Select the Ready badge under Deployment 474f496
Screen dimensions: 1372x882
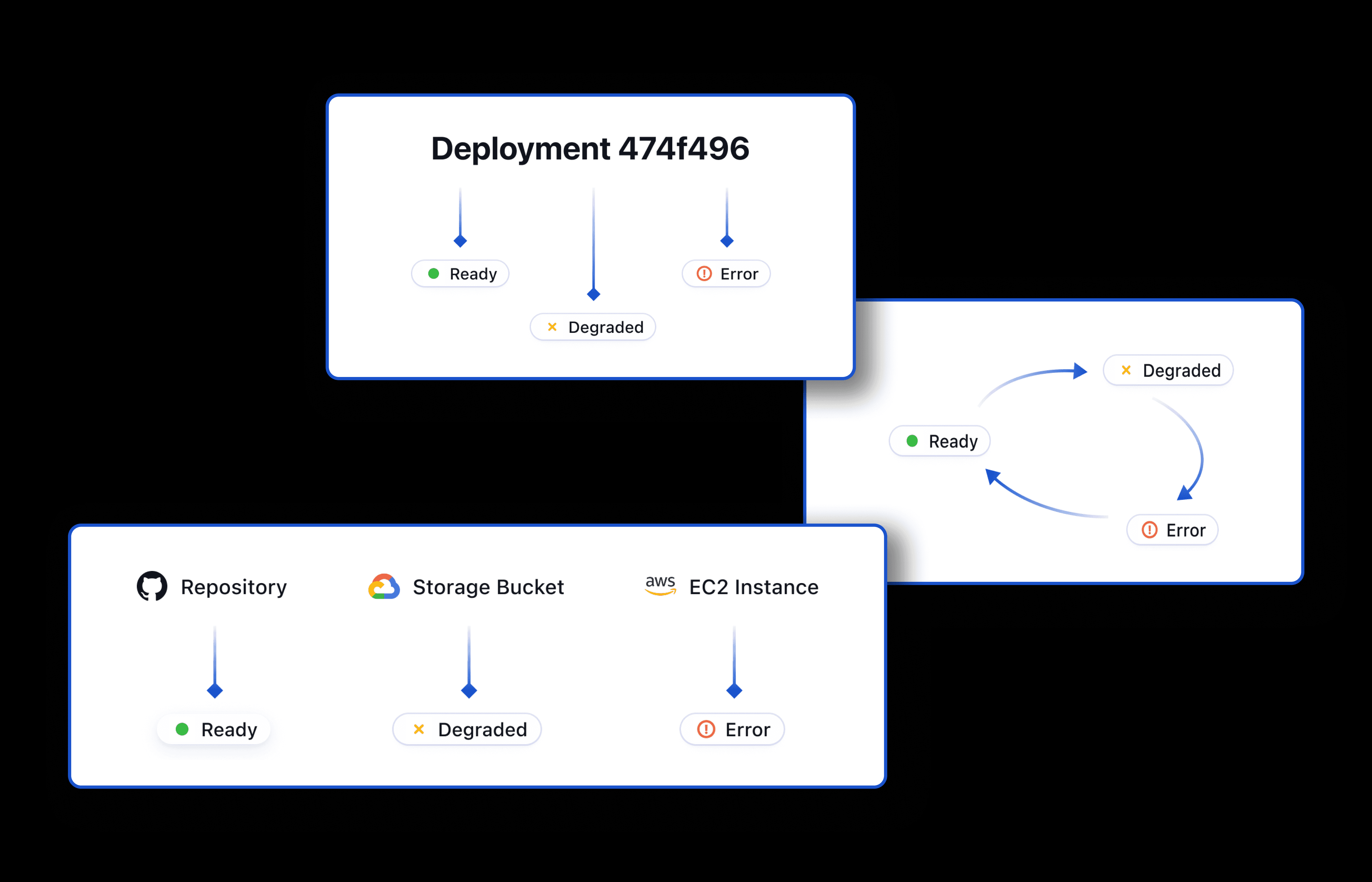click(460, 274)
